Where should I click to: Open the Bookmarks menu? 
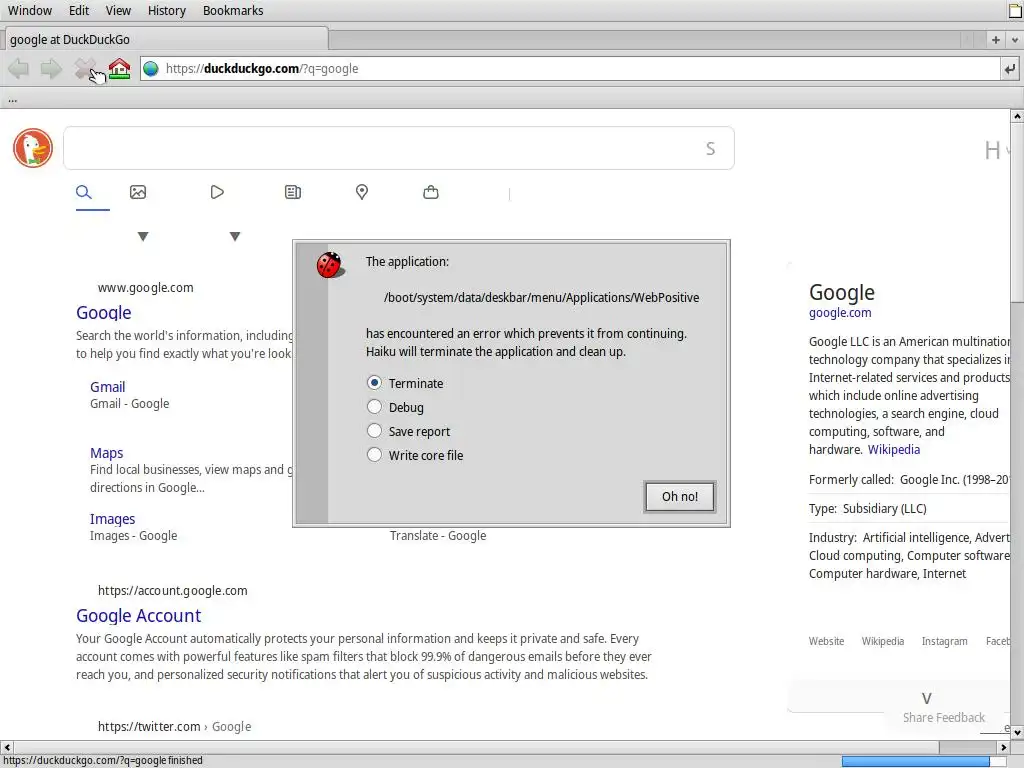pyautogui.click(x=233, y=10)
